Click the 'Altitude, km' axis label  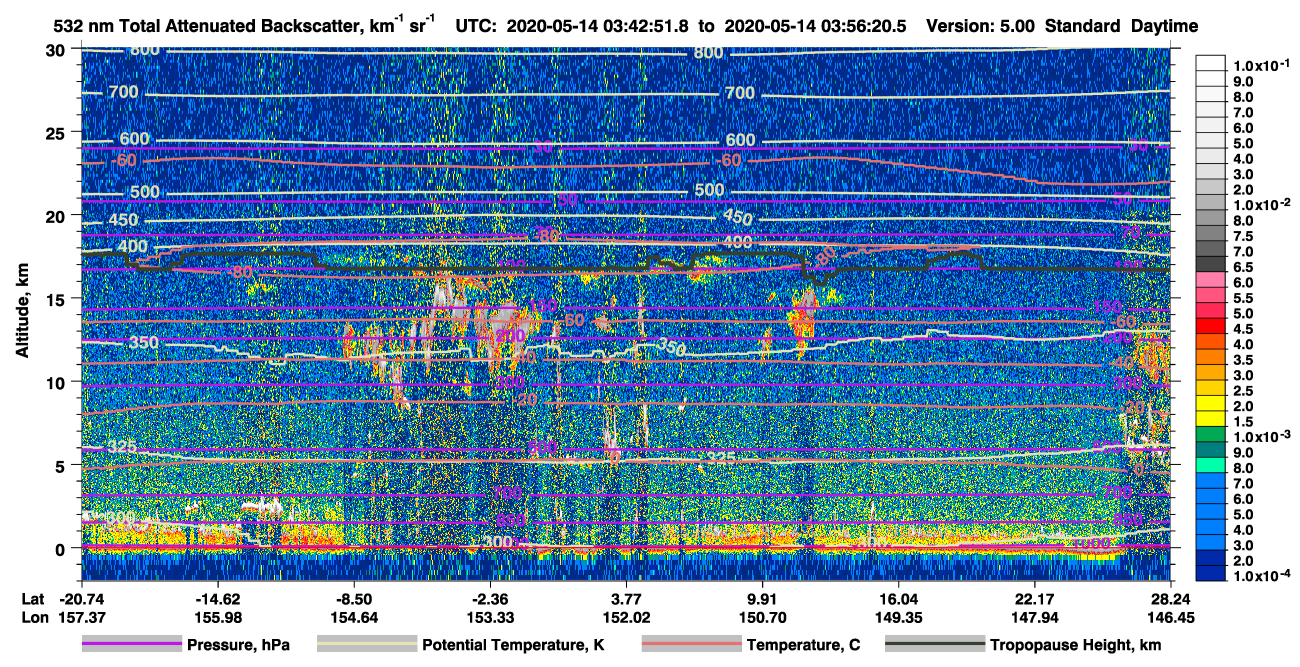23,312
